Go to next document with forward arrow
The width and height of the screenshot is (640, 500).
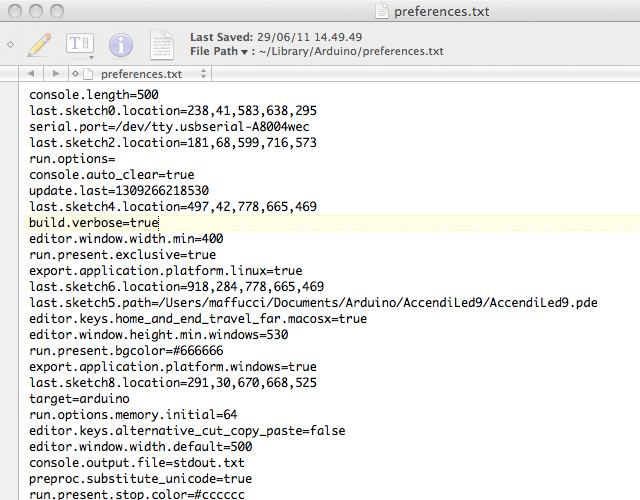click(54, 74)
